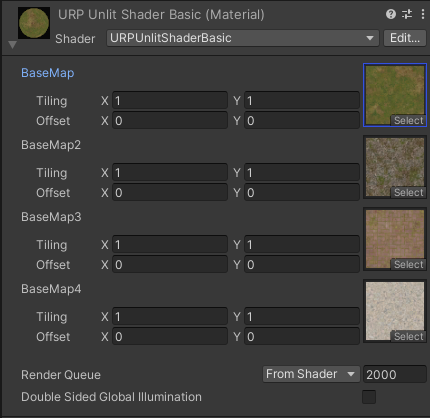Open the URPUnlitShaderBasic shader dropdown
This screenshot has width=430, height=418.
click(x=243, y=38)
